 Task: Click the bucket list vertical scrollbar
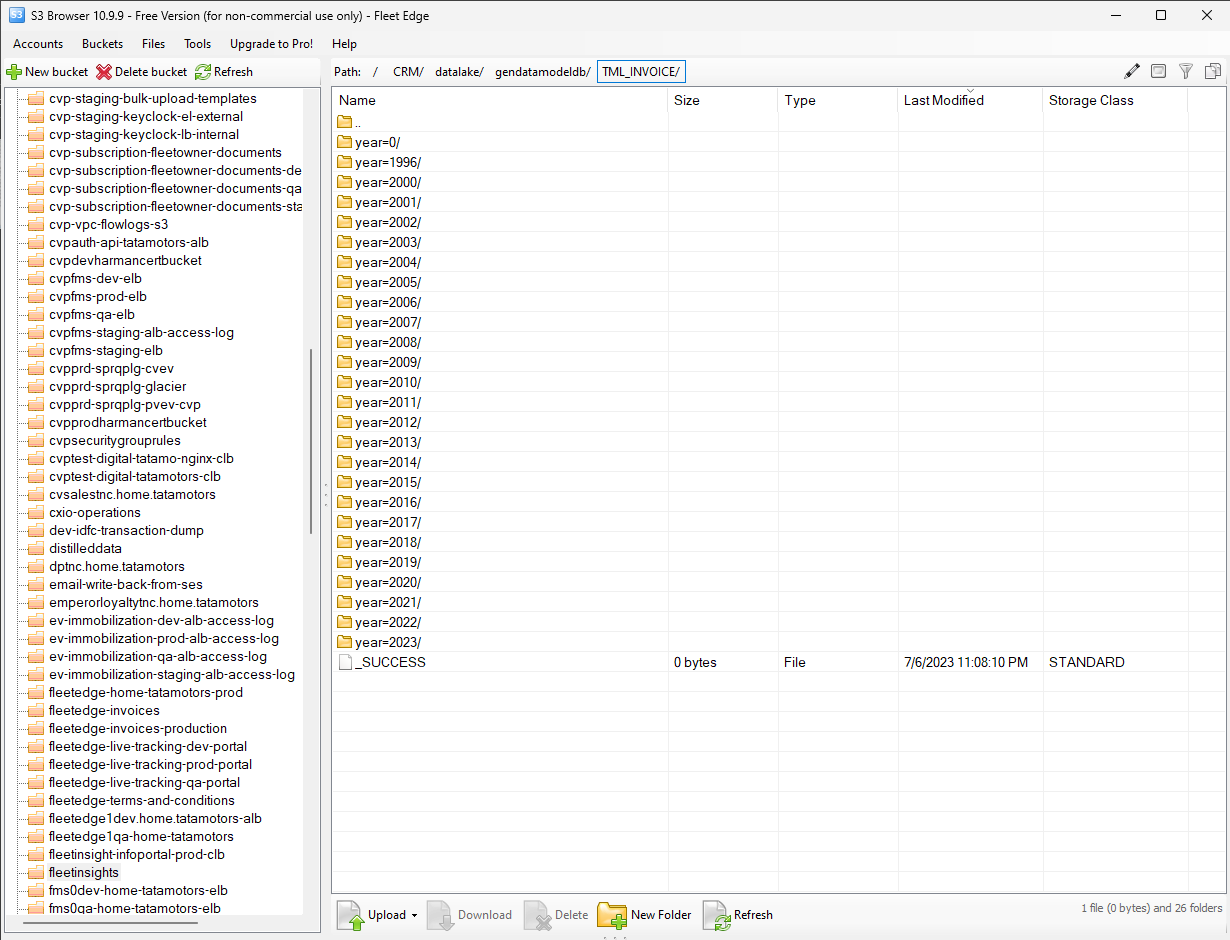311,440
